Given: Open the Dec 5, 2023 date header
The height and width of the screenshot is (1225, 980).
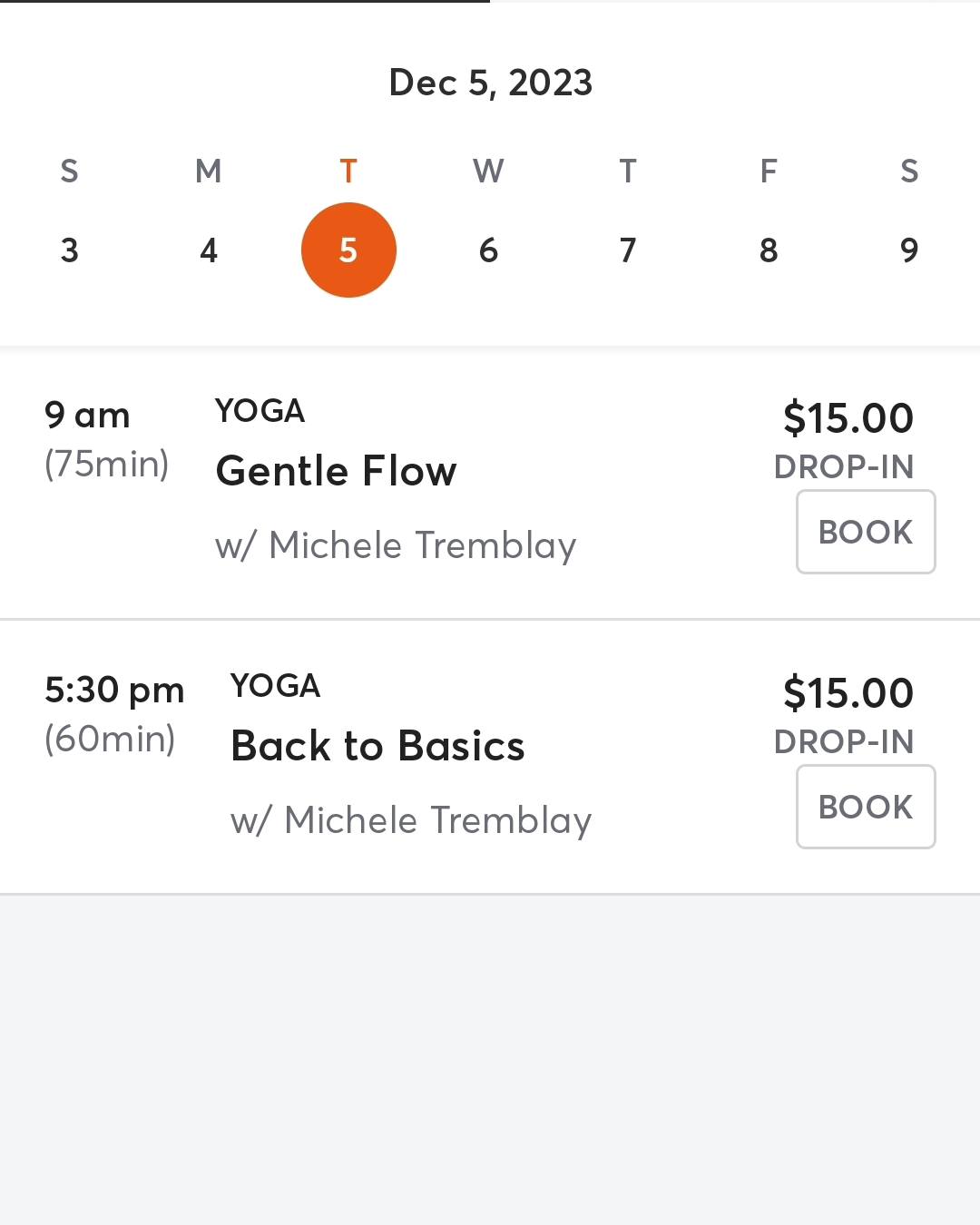Looking at the screenshot, I should tap(490, 83).
